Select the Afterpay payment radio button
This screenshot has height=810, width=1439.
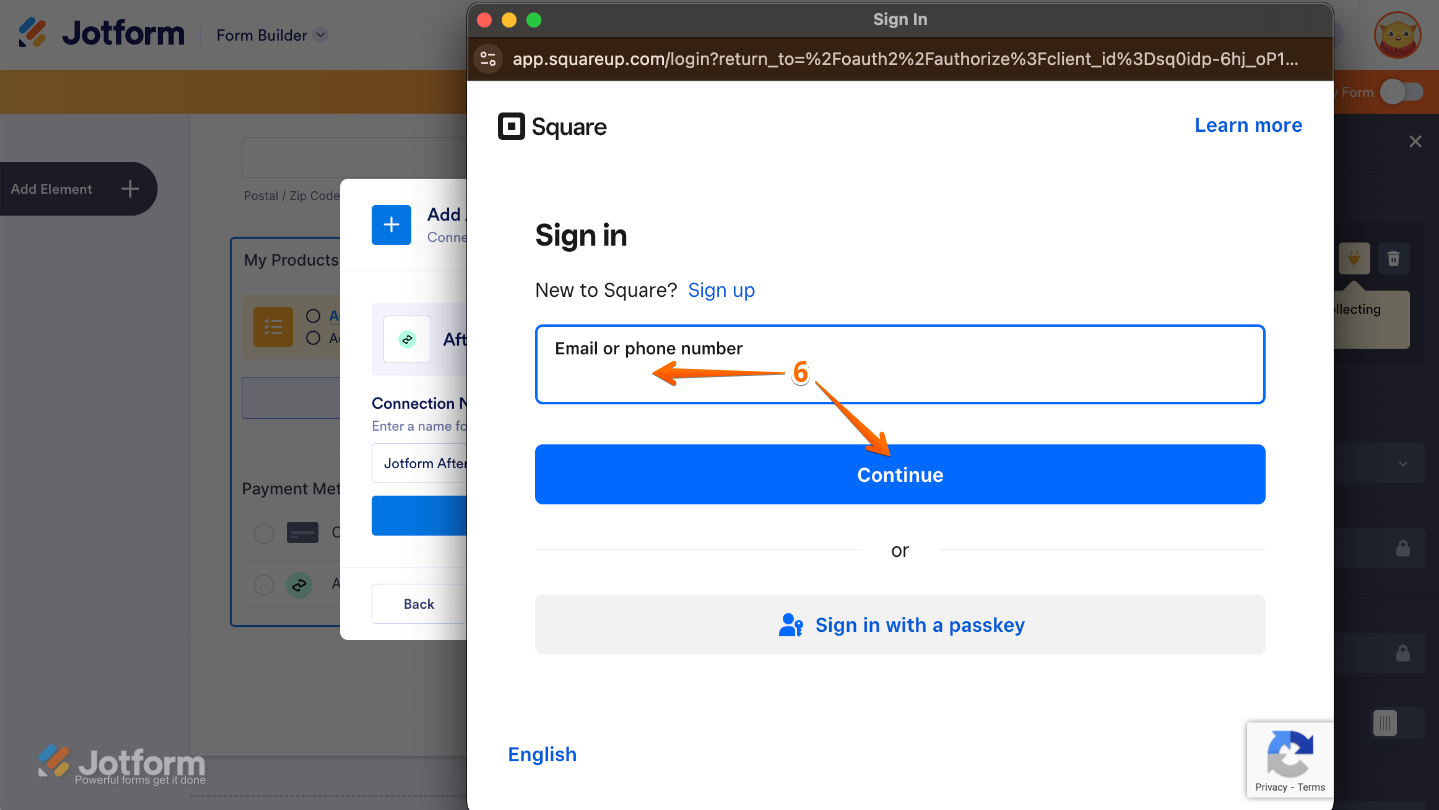point(263,584)
